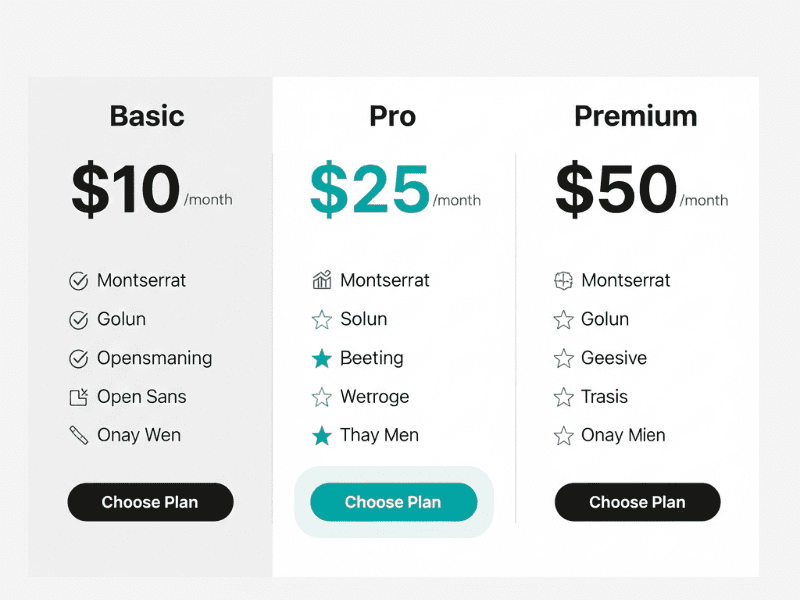Click the star beside Onay Mien
This screenshot has height=600, width=800.
(563, 436)
